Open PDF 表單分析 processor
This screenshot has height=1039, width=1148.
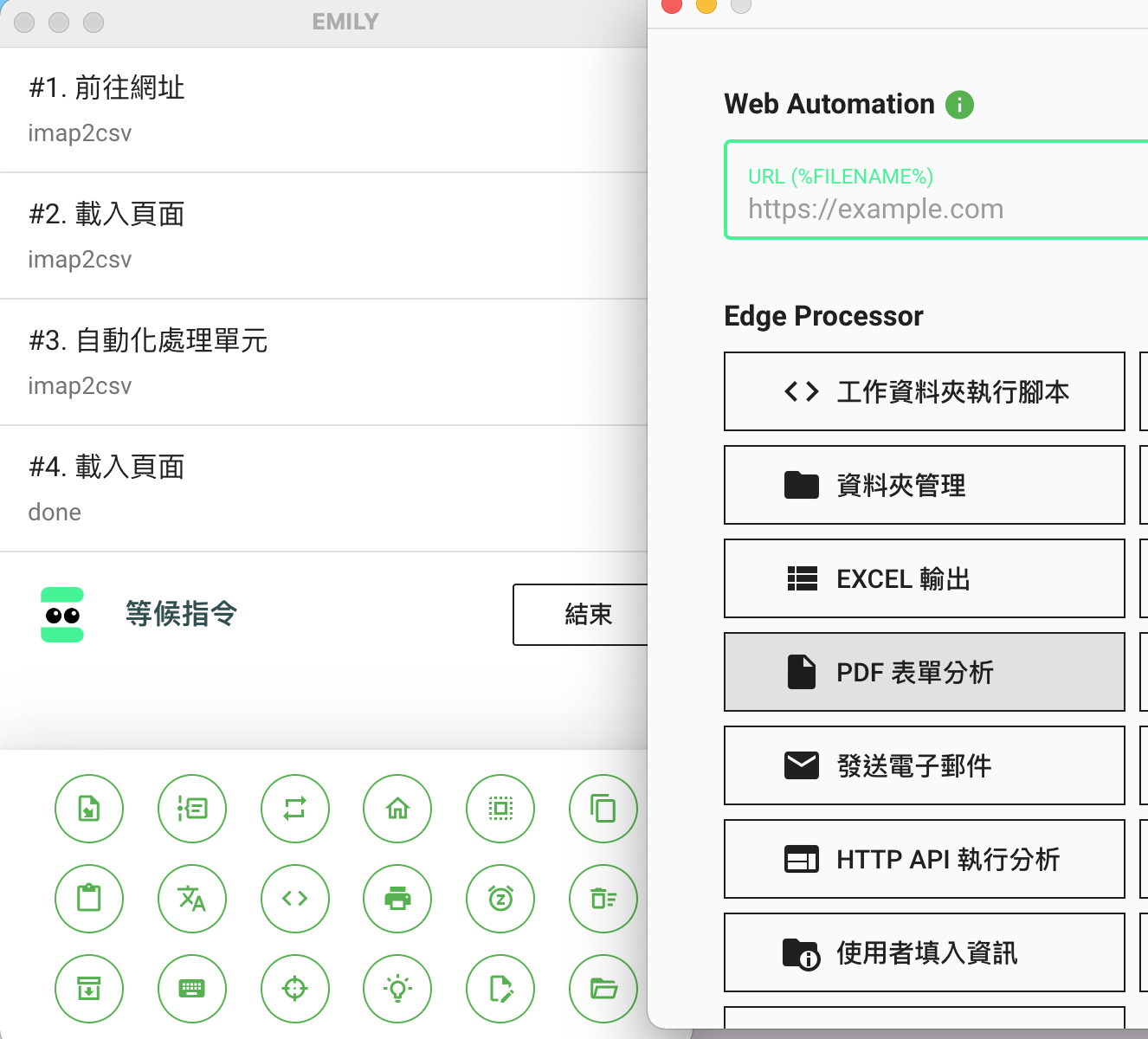pyautogui.click(x=924, y=672)
